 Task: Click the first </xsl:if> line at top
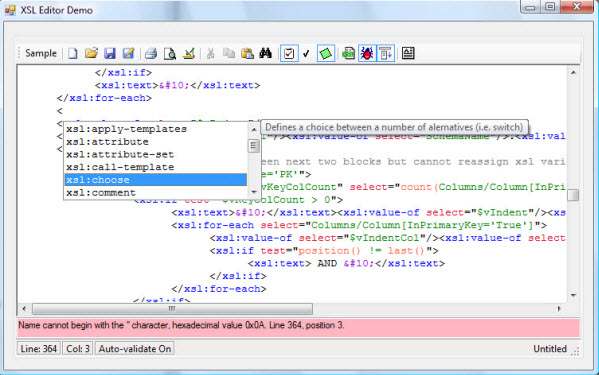tap(123, 73)
